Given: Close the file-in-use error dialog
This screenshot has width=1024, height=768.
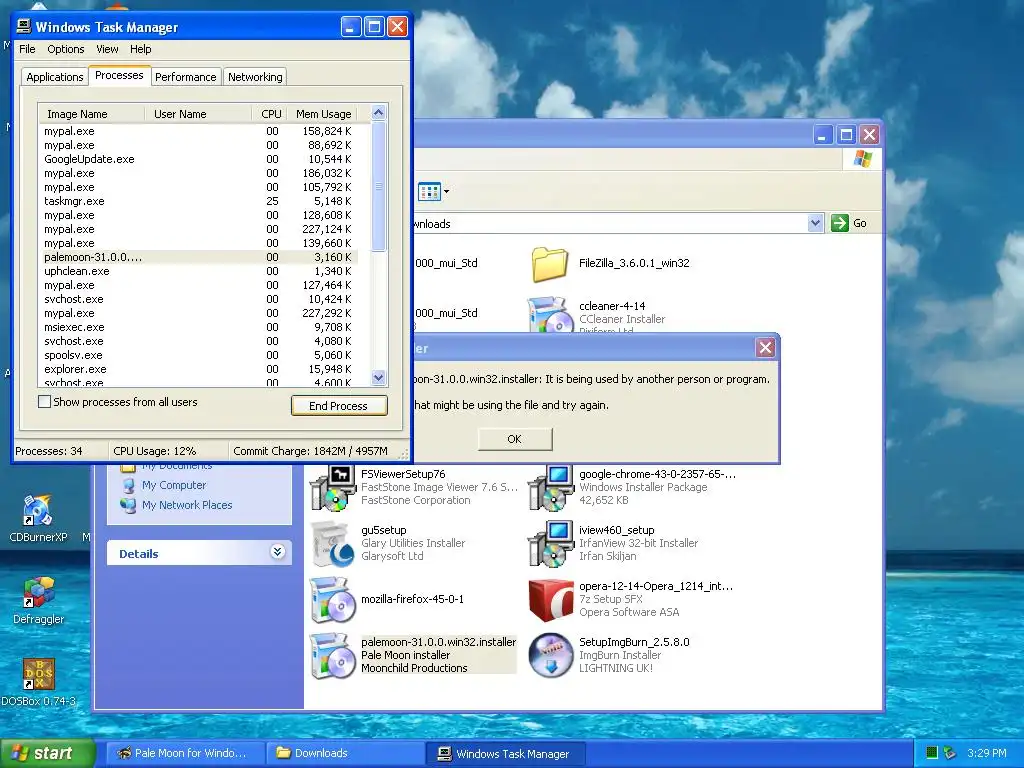Looking at the screenshot, I should (x=765, y=347).
